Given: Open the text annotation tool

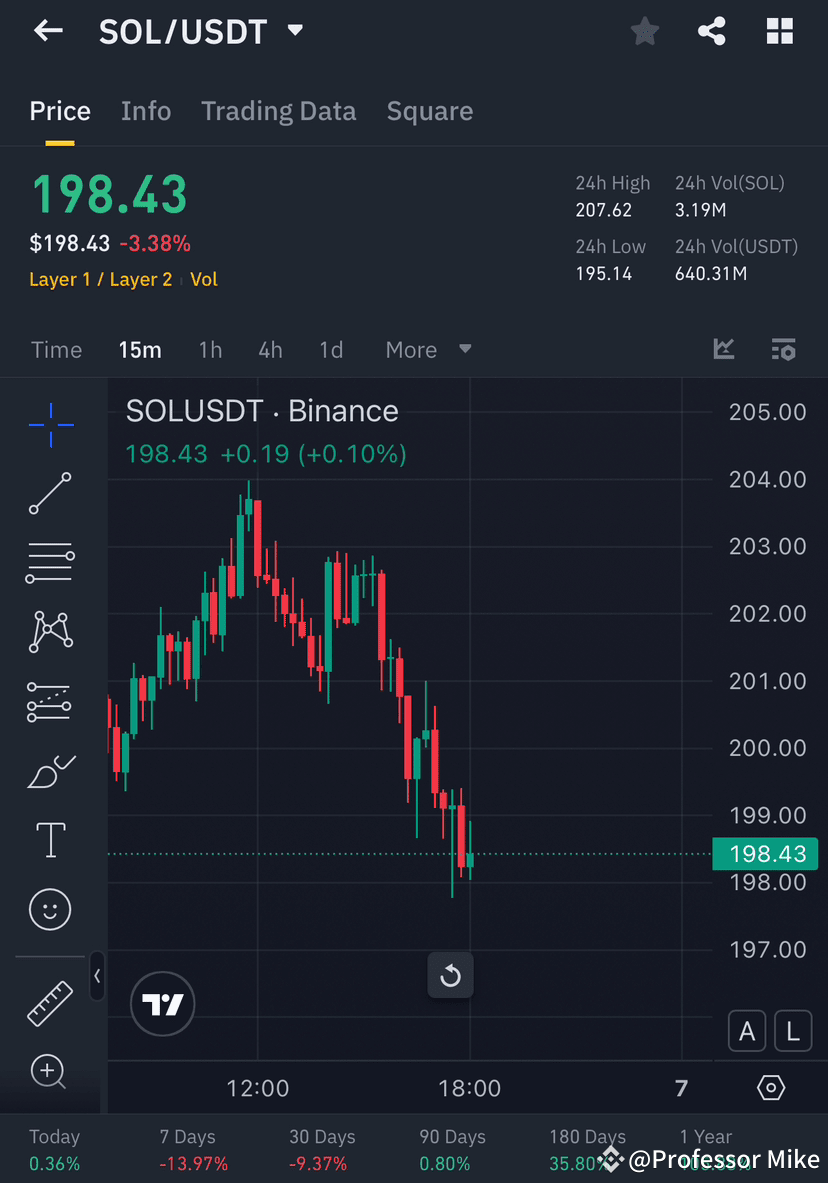Looking at the screenshot, I should coord(50,840).
